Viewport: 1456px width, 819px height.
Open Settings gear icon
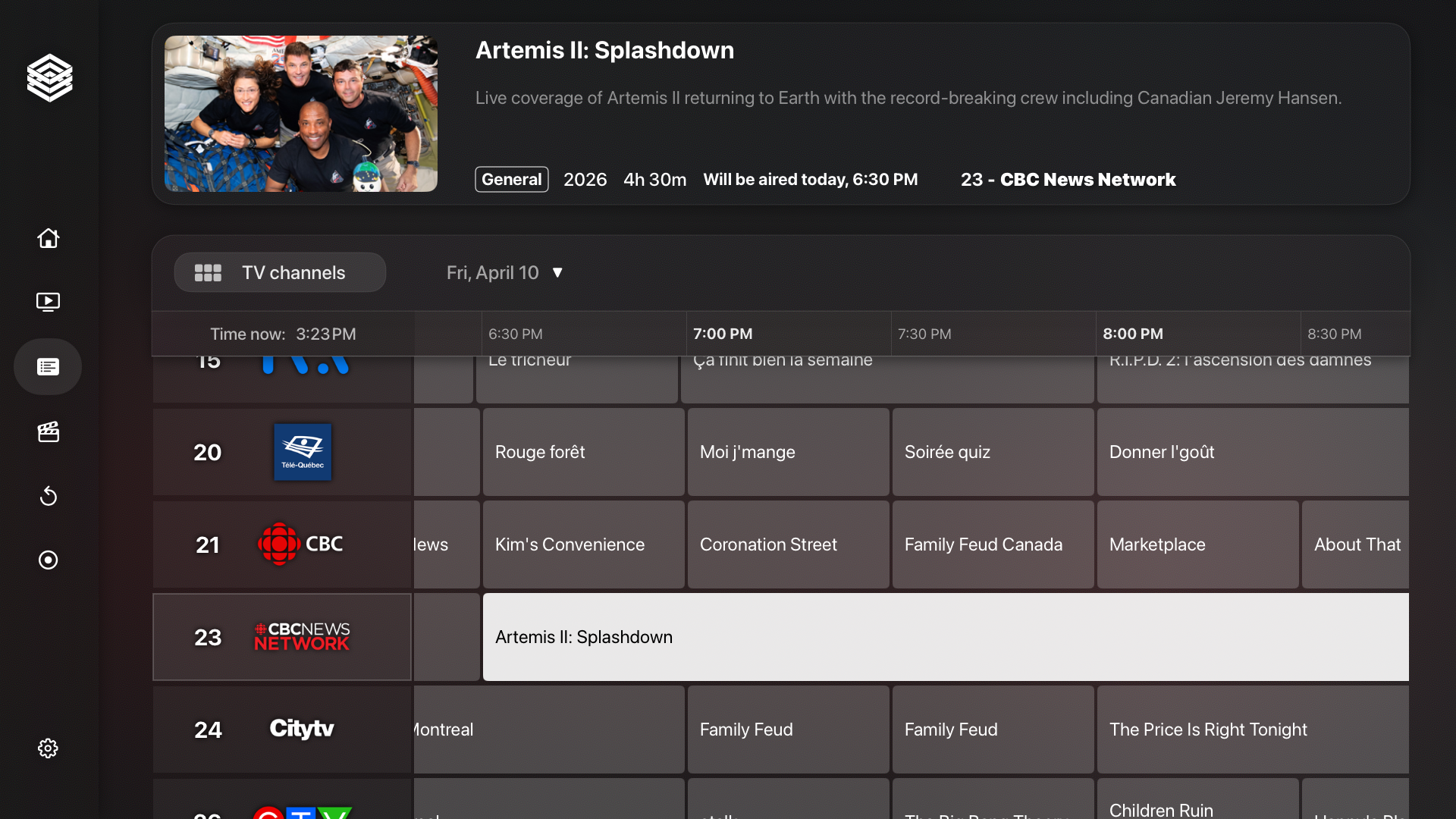(x=48, y=748)
